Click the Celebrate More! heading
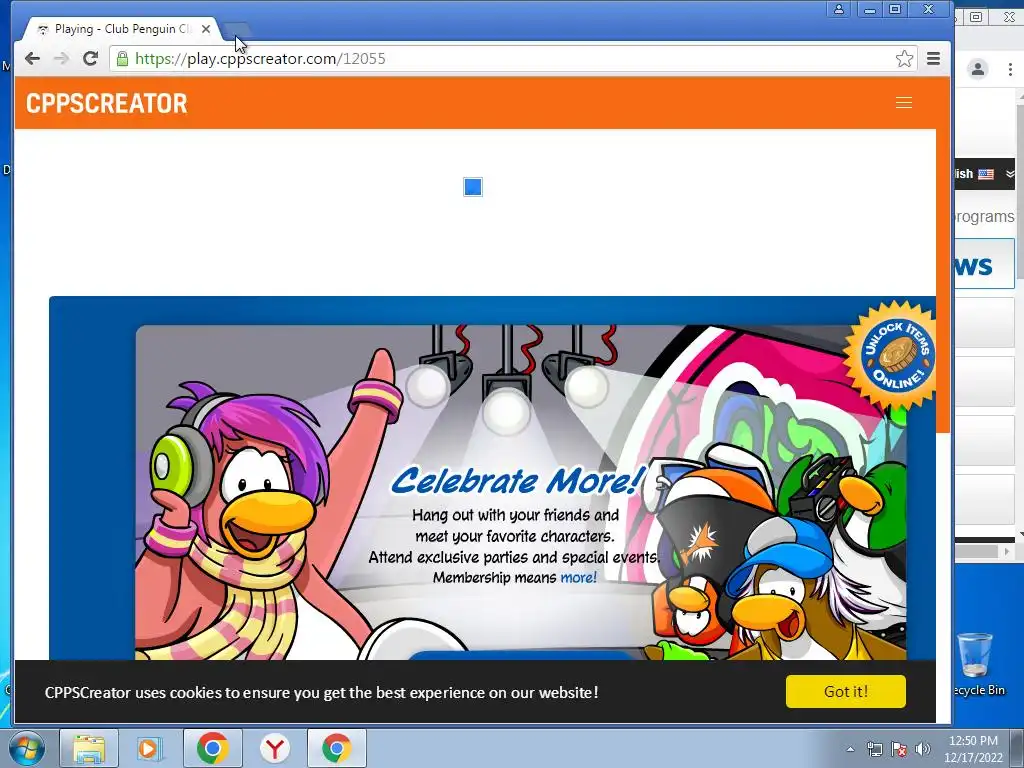 [519, 481]
